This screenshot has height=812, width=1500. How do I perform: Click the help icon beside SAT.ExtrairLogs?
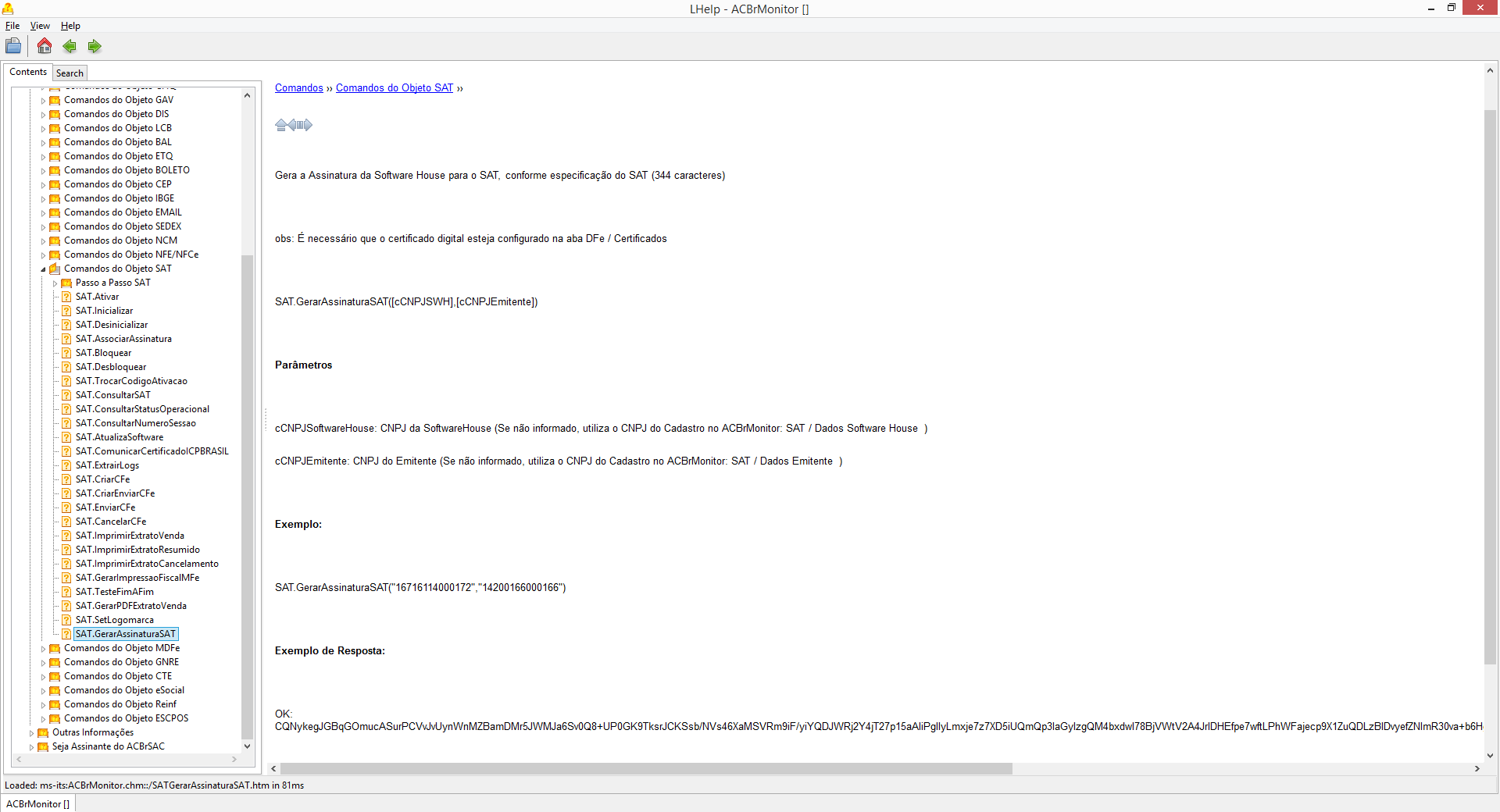coord(66,465)
